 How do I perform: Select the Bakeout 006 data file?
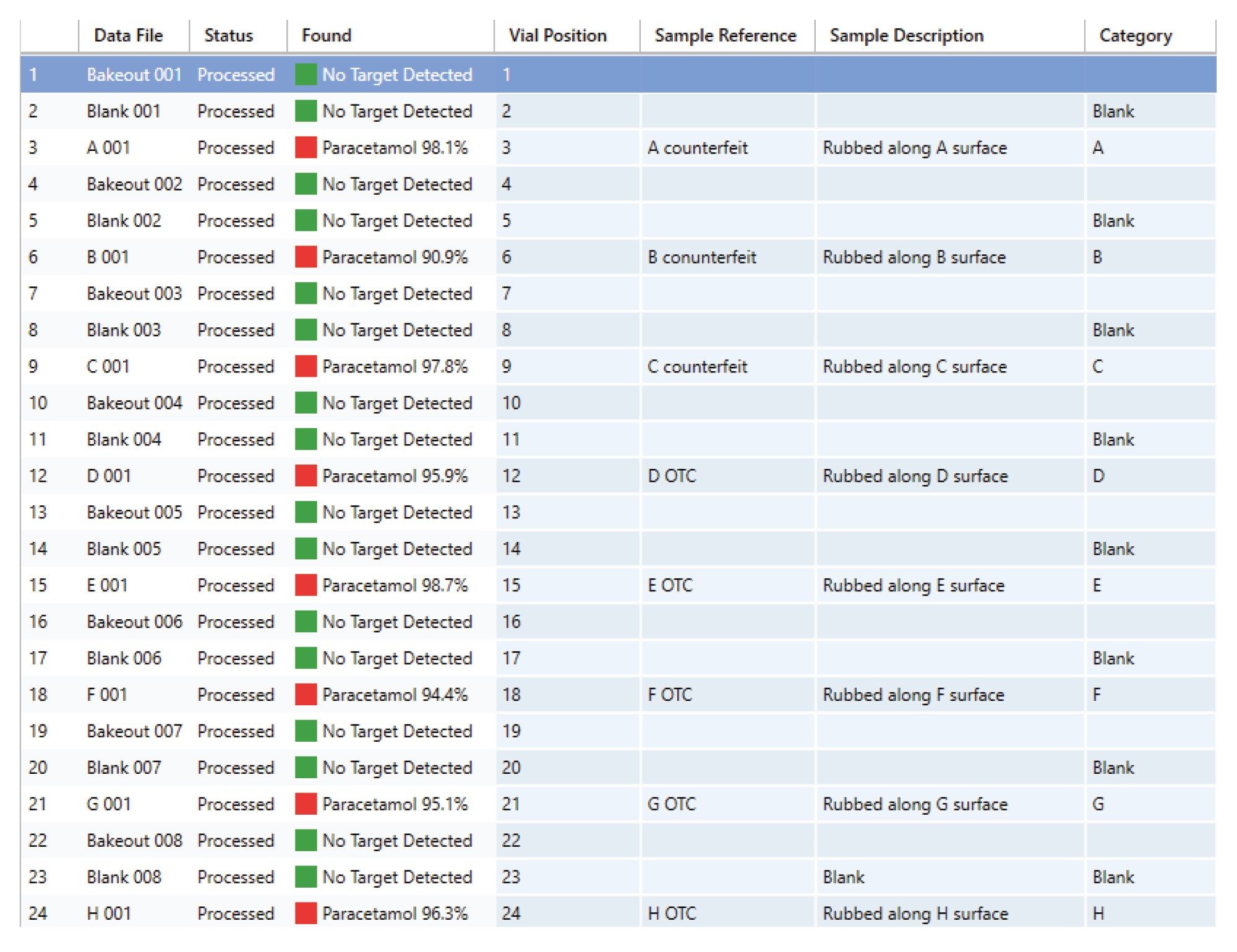point(134,622)
